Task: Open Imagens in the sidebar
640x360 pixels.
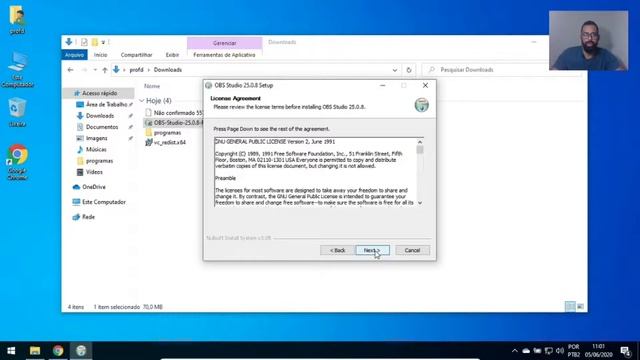Action: click(96, 138)
